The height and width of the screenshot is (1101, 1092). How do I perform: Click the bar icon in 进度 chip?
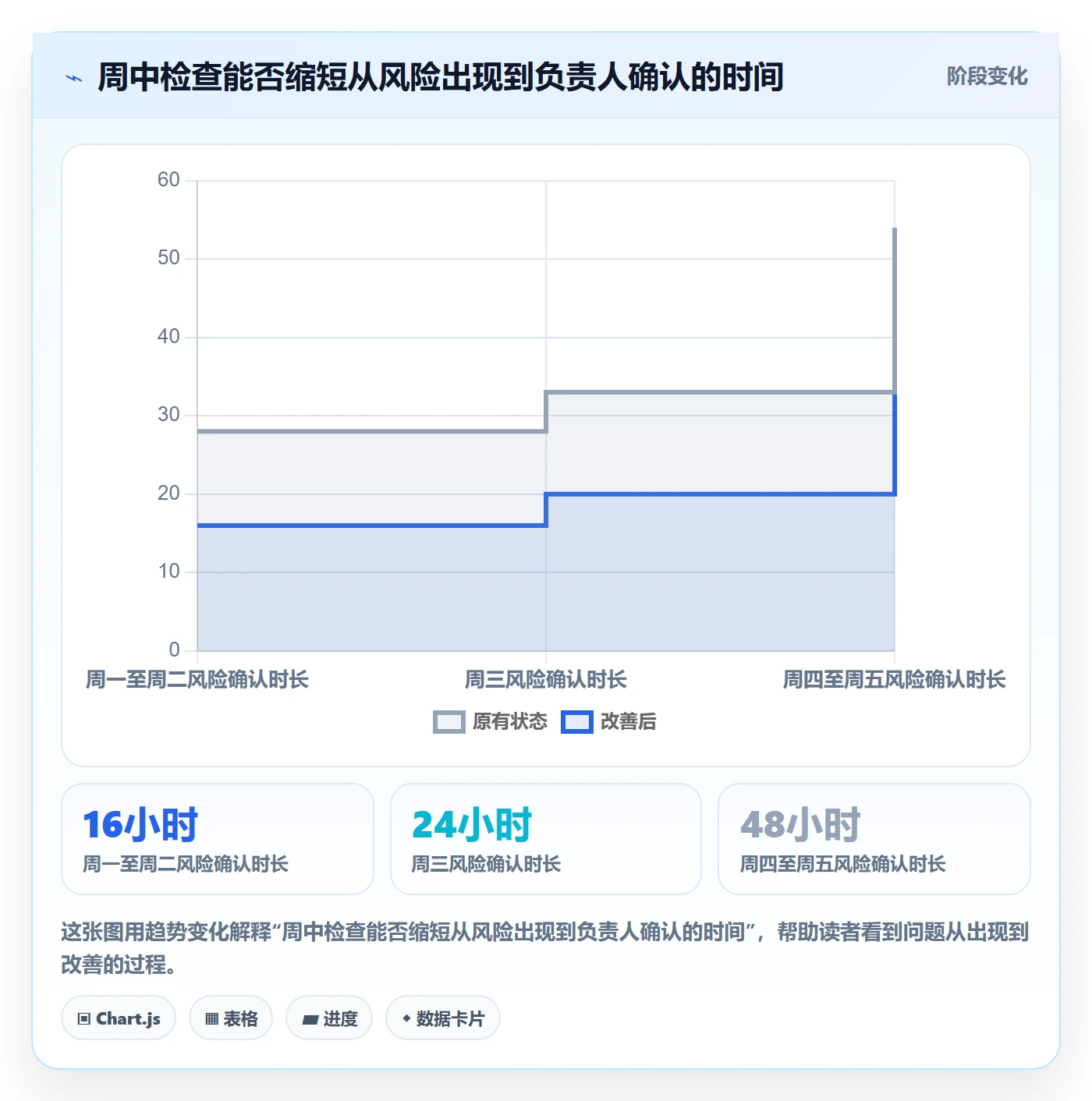coord(310,1020)
